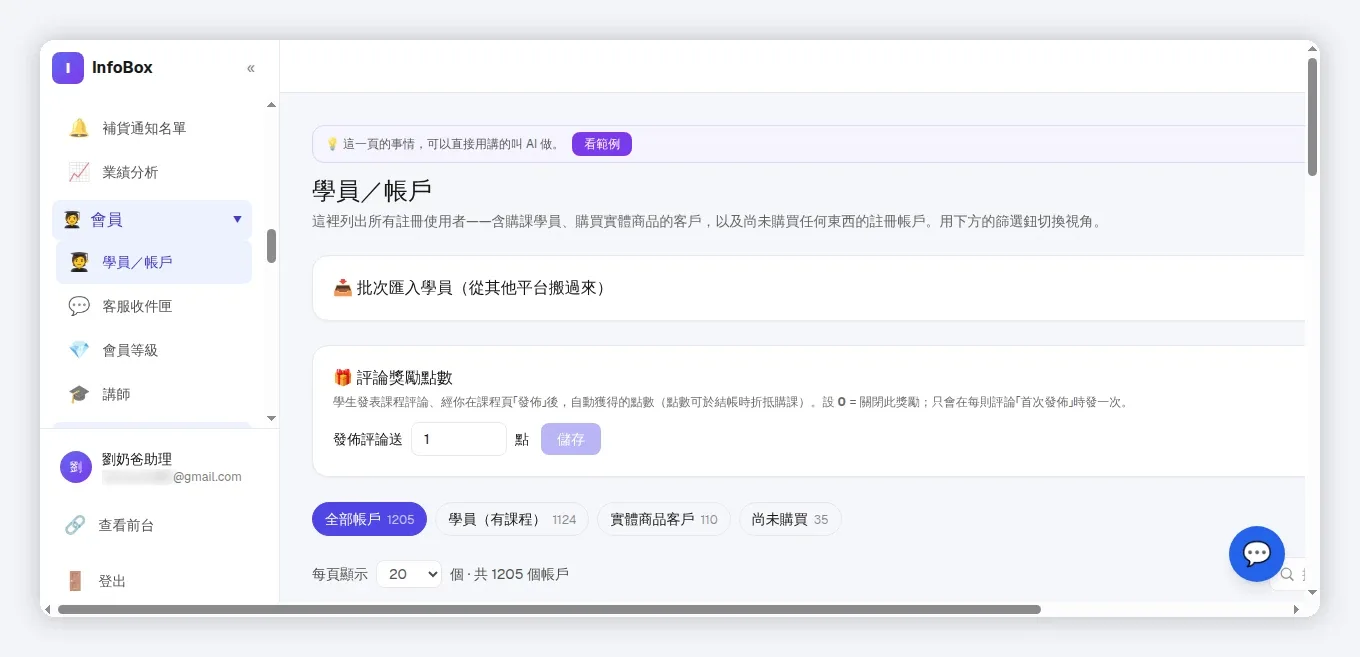Click the 發佈評論送 points input field

[459, 439]
